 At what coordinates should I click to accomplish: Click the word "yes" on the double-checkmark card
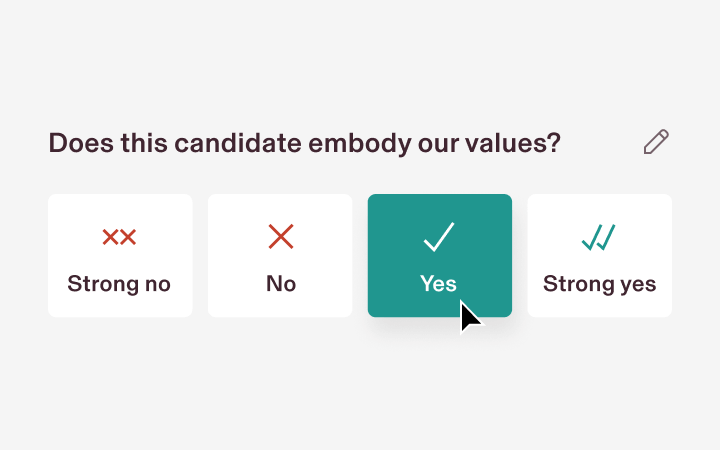point(637,284)
